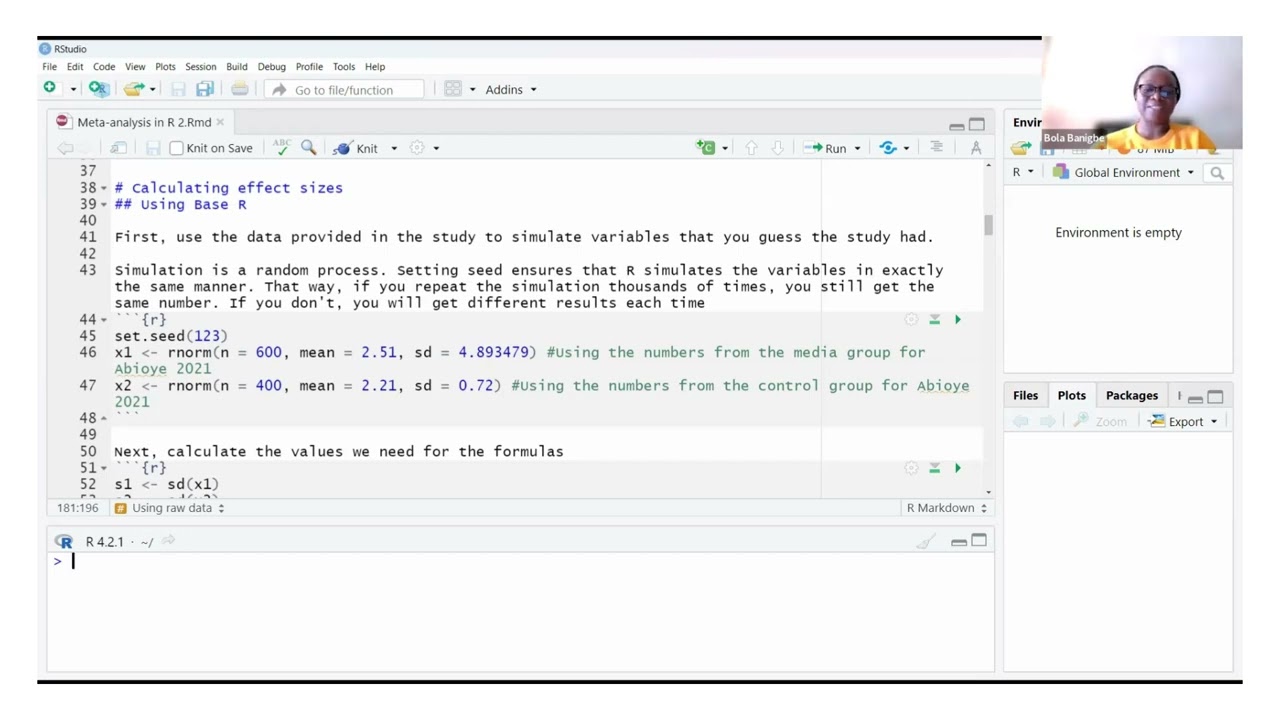Open the Knit options dropdown arrow
1280x720 pixels.
click(394, 148)
